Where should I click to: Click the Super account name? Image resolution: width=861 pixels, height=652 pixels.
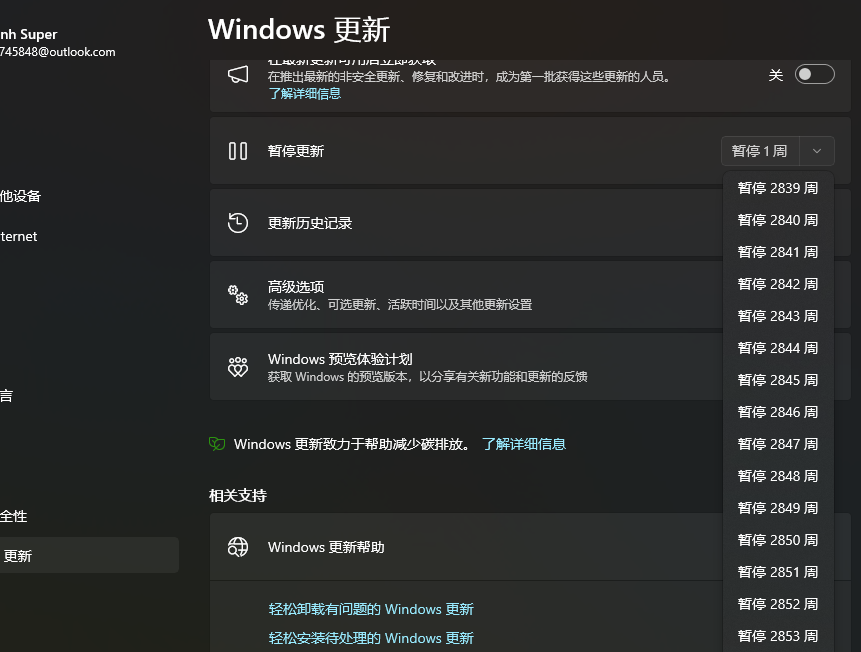pos(29,34)
